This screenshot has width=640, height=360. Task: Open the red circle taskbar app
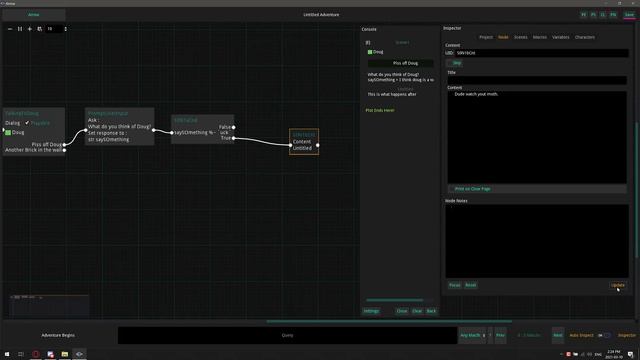[x=36, y=354]
